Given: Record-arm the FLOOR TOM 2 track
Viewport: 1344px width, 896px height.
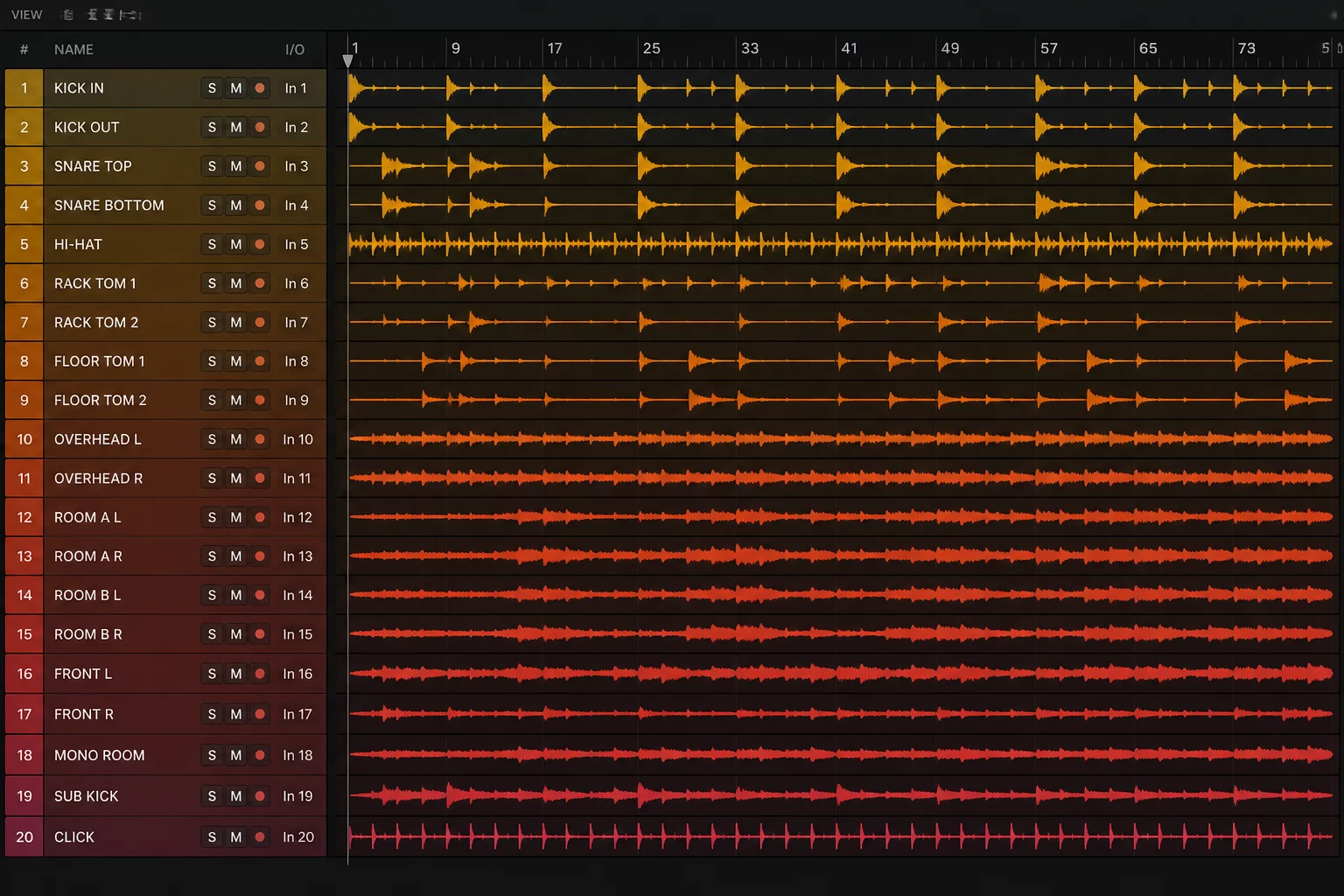Looking at the screenshot, I should point(260,401).
